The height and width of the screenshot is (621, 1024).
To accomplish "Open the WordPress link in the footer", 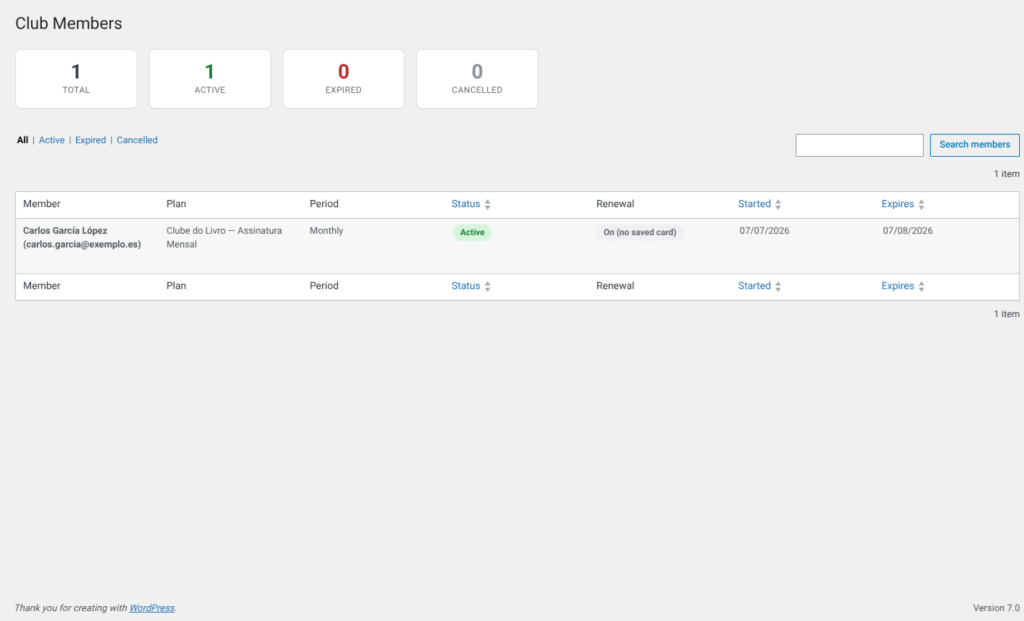I will 152,608.
